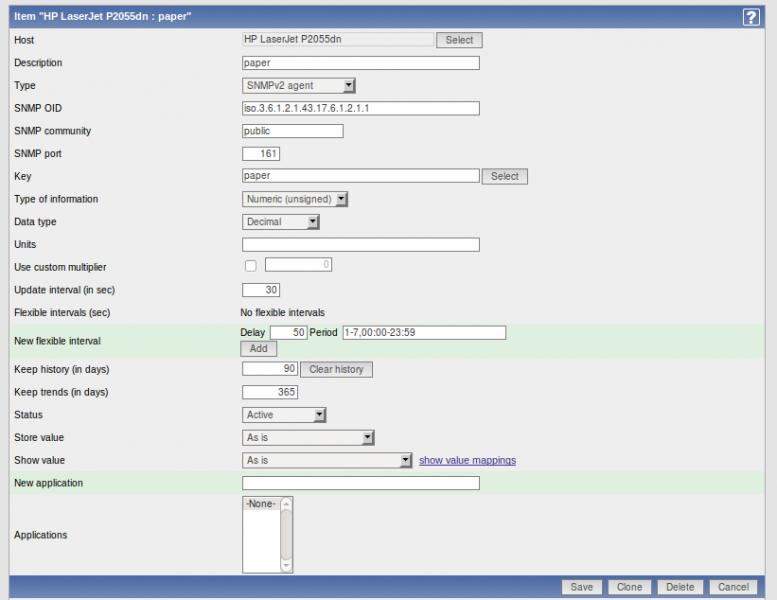This screenshot has height=600, width=777.
Task: Focus the SNMP OID input field
Action: click(x=361, y=109)
